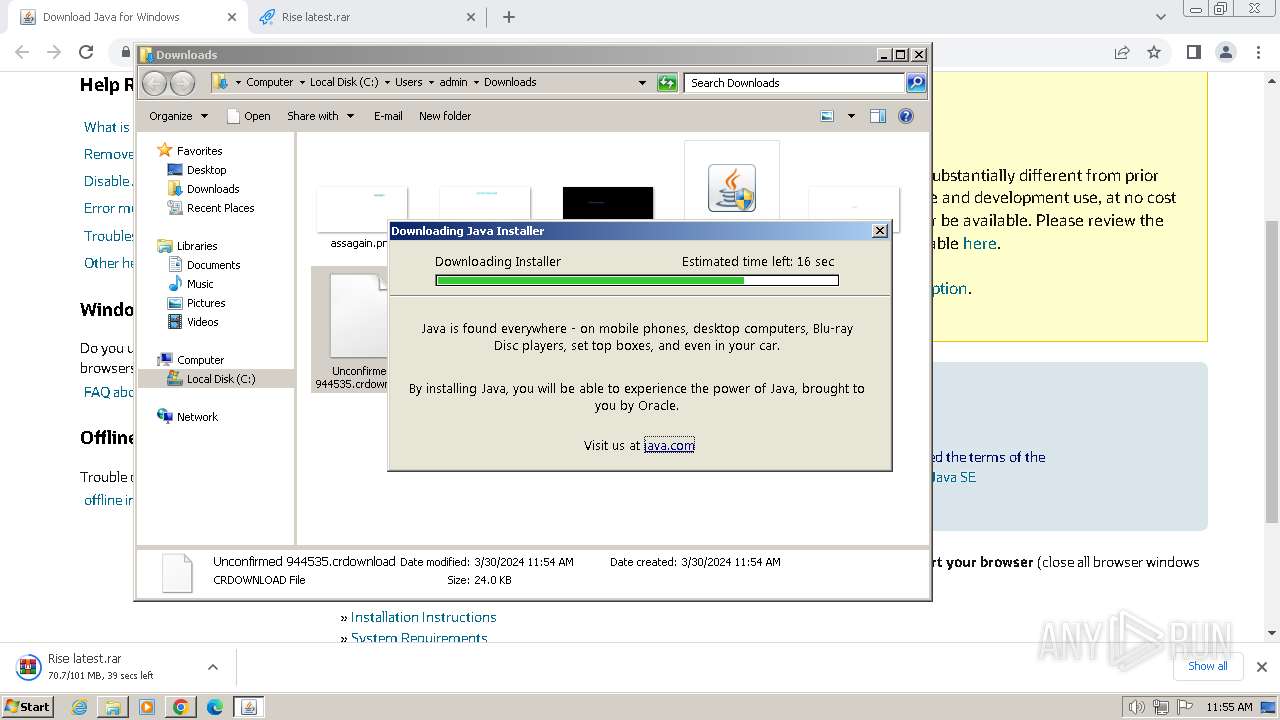Expand the arrow after admin in breadcrumb

click(x=476, y=83)
